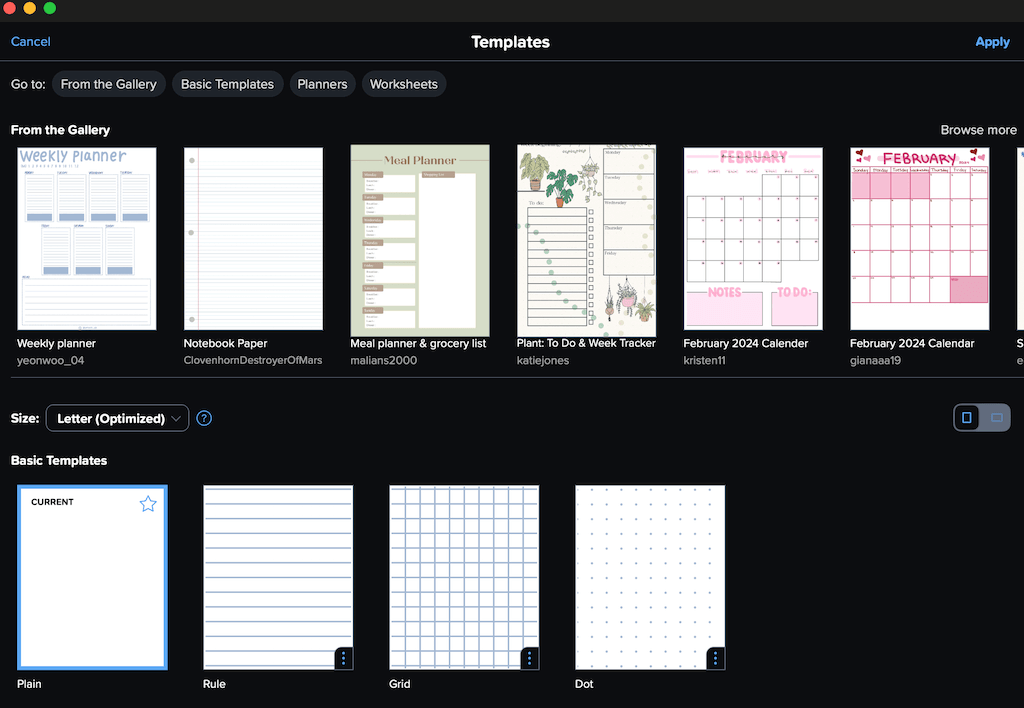This screenshot has width=1024, height=708.
Task: Cancel template selection
Action: coord(30,42)
